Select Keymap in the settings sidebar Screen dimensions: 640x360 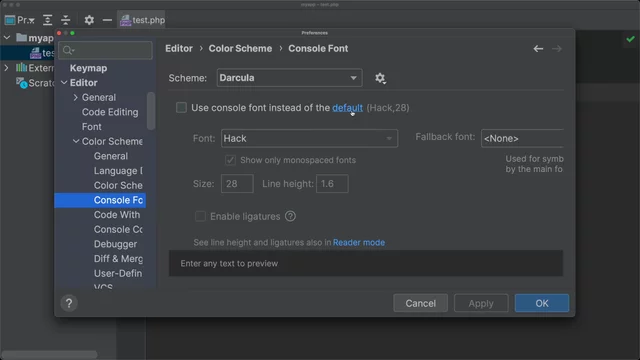89,68
